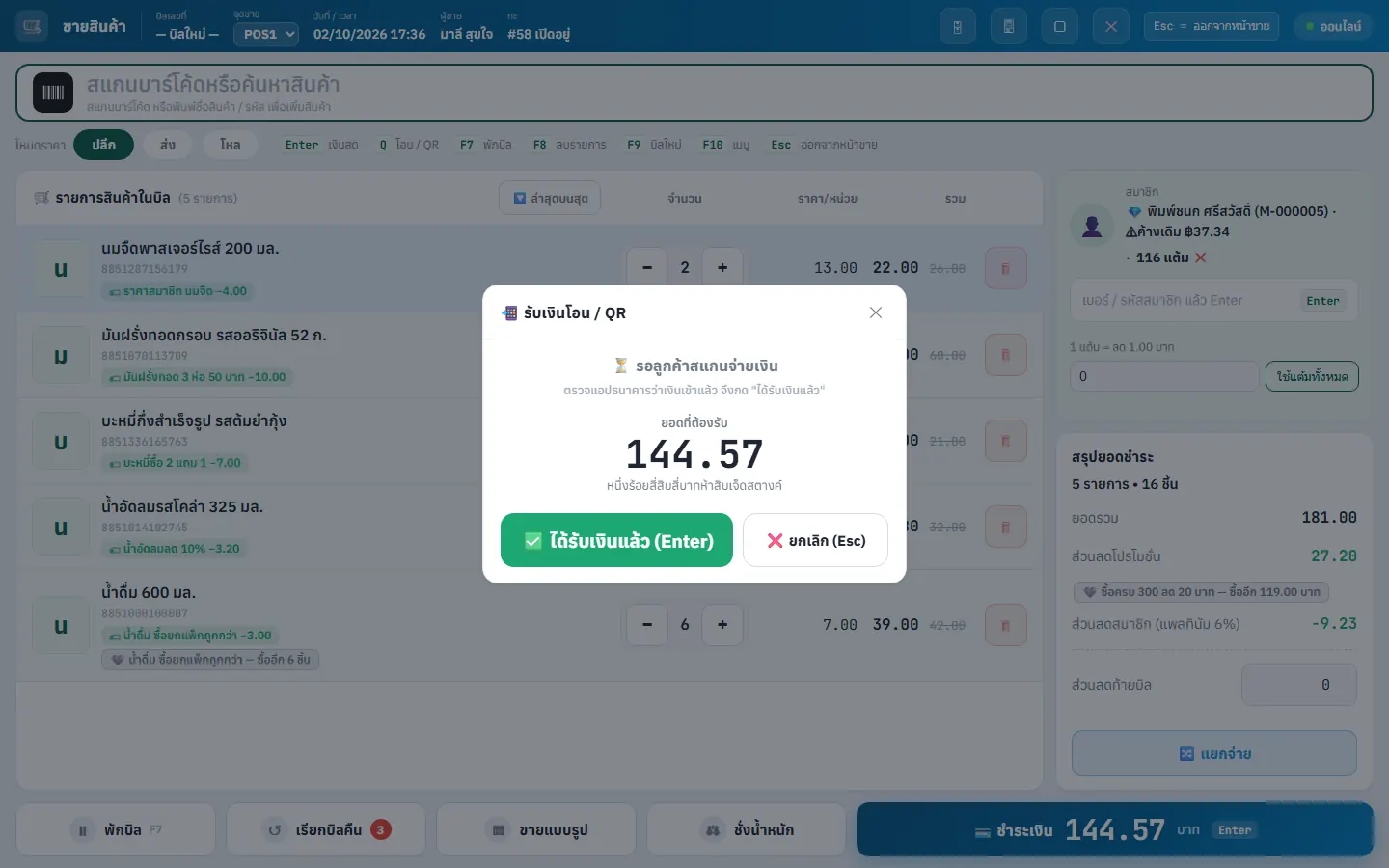Click the ส่วนลดท้ายบิล discount field

(x=1298, y=685)
